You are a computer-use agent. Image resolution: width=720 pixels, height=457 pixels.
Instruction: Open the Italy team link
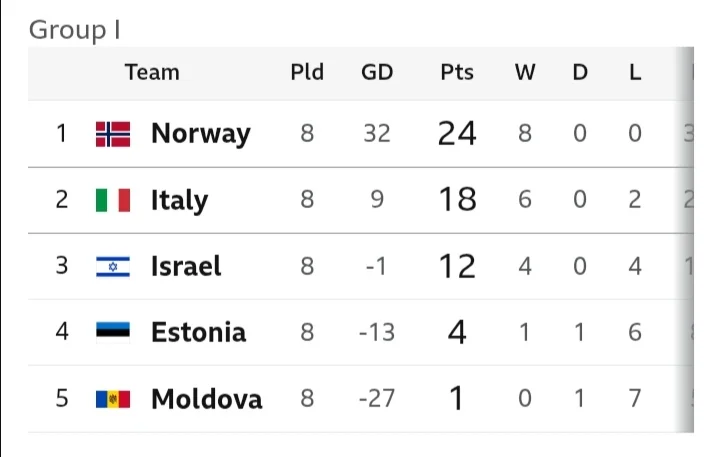pos(179,200)
